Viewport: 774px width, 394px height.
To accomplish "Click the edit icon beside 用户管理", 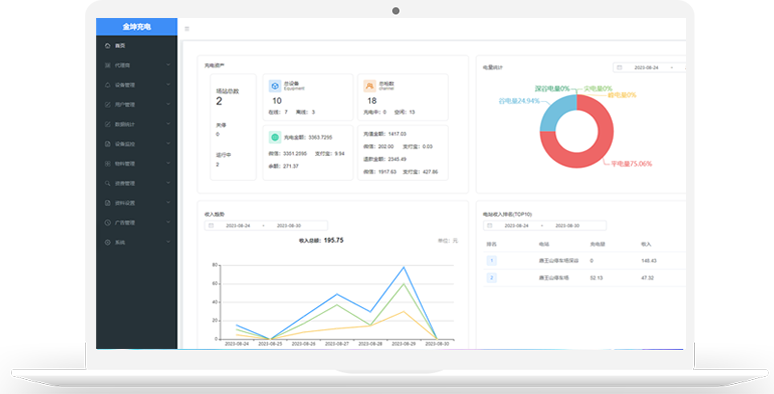I will pos(108,105).
